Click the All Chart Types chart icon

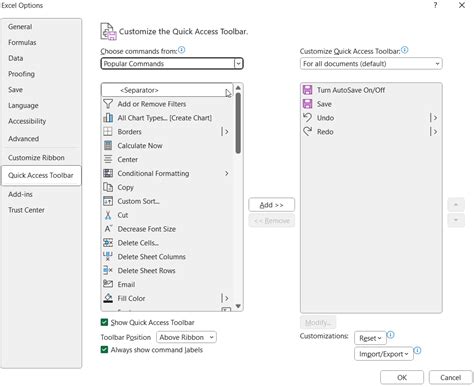pyautogui.click(x=108, y=118)
